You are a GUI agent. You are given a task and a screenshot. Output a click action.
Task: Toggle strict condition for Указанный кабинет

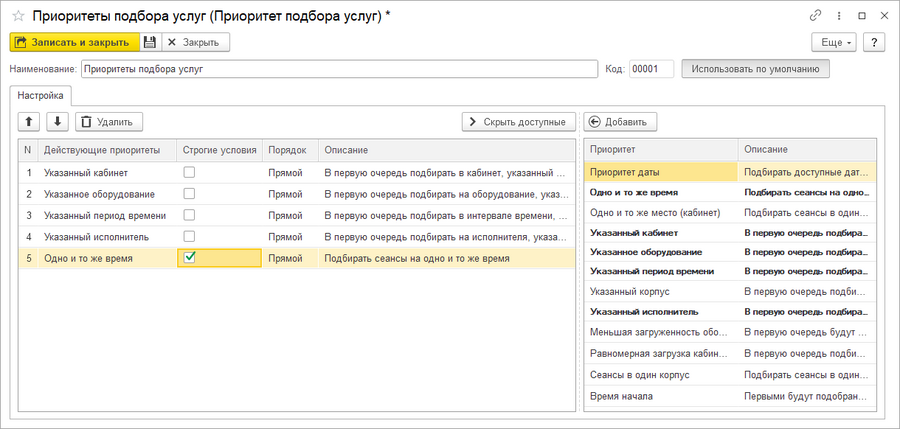pyautogui.click(x=189, y=172)
